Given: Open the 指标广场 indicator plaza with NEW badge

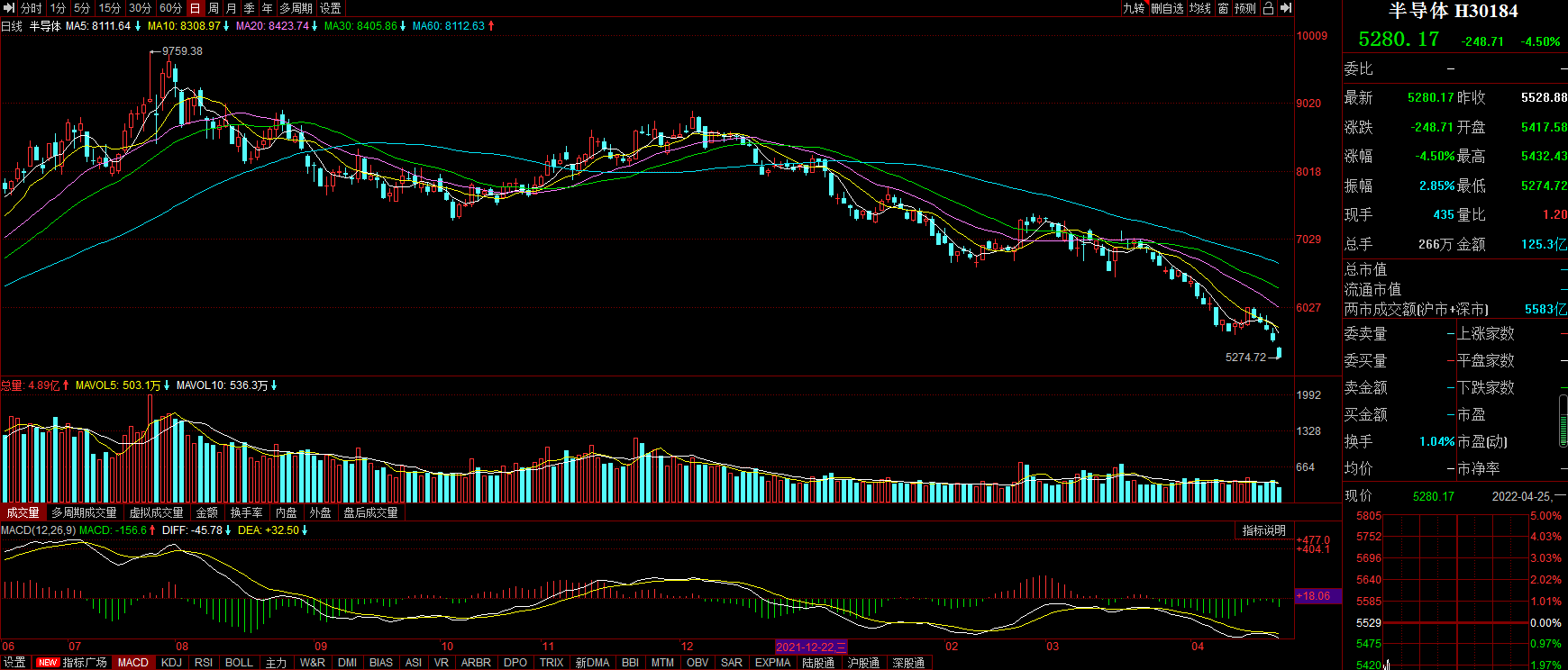Looking at the screenshot, I should [x=71, y=663].
